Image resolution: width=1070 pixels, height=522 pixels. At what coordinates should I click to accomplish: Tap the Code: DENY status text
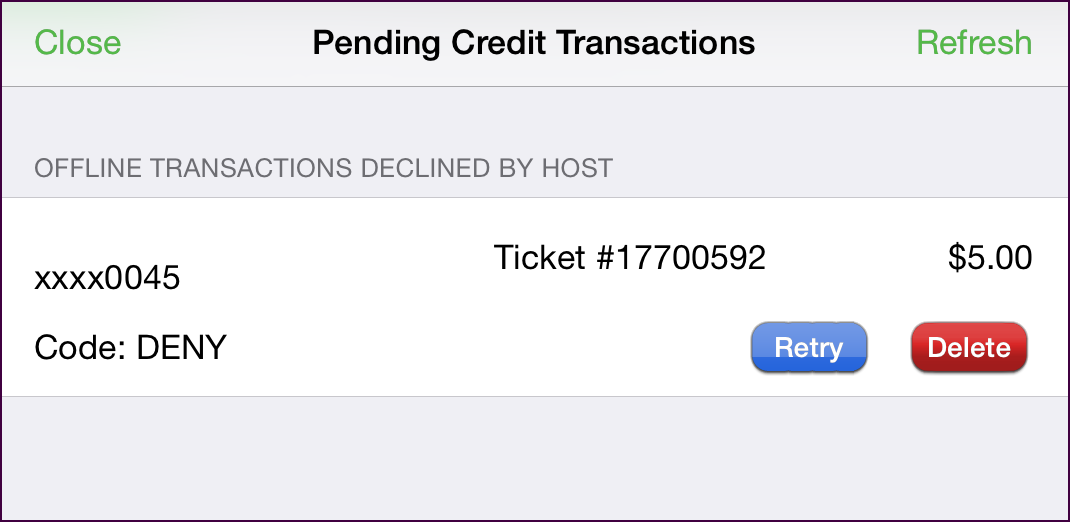pos(130,348)
